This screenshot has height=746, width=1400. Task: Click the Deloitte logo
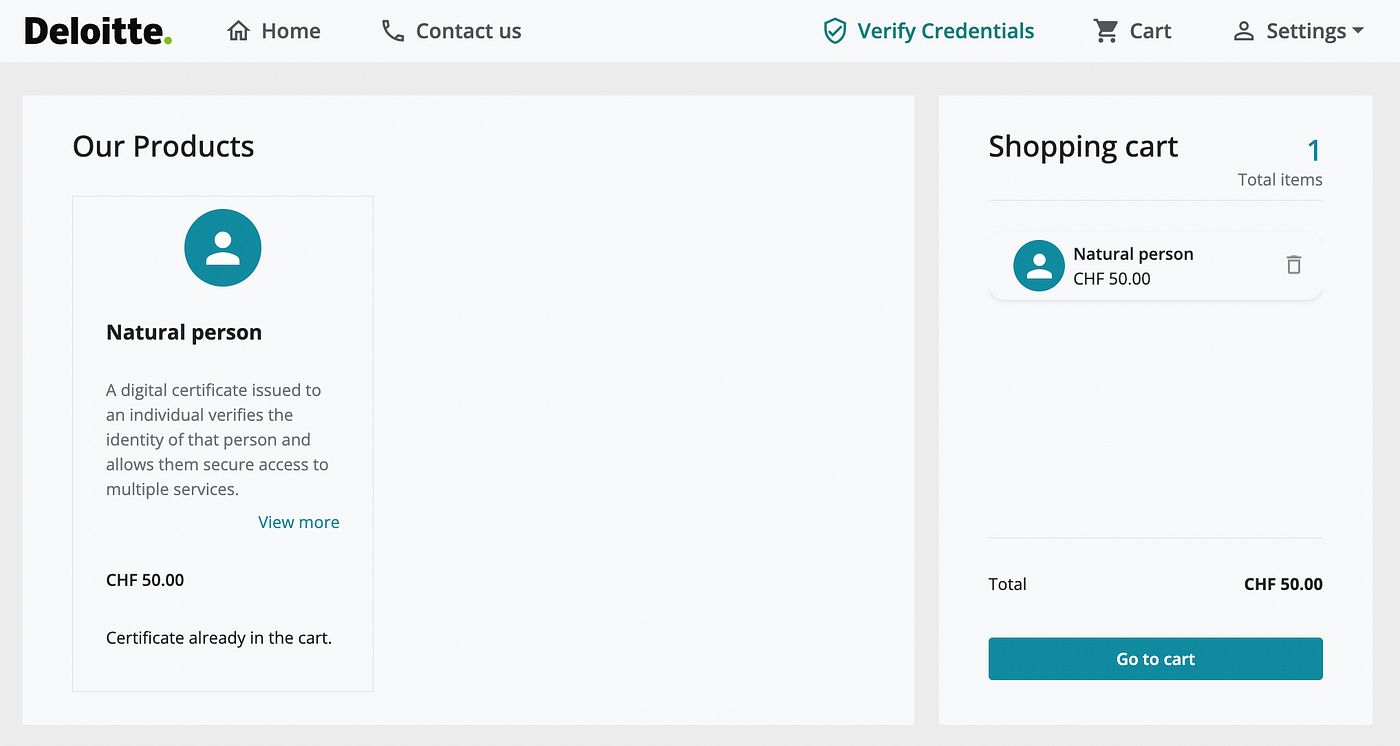98,31
